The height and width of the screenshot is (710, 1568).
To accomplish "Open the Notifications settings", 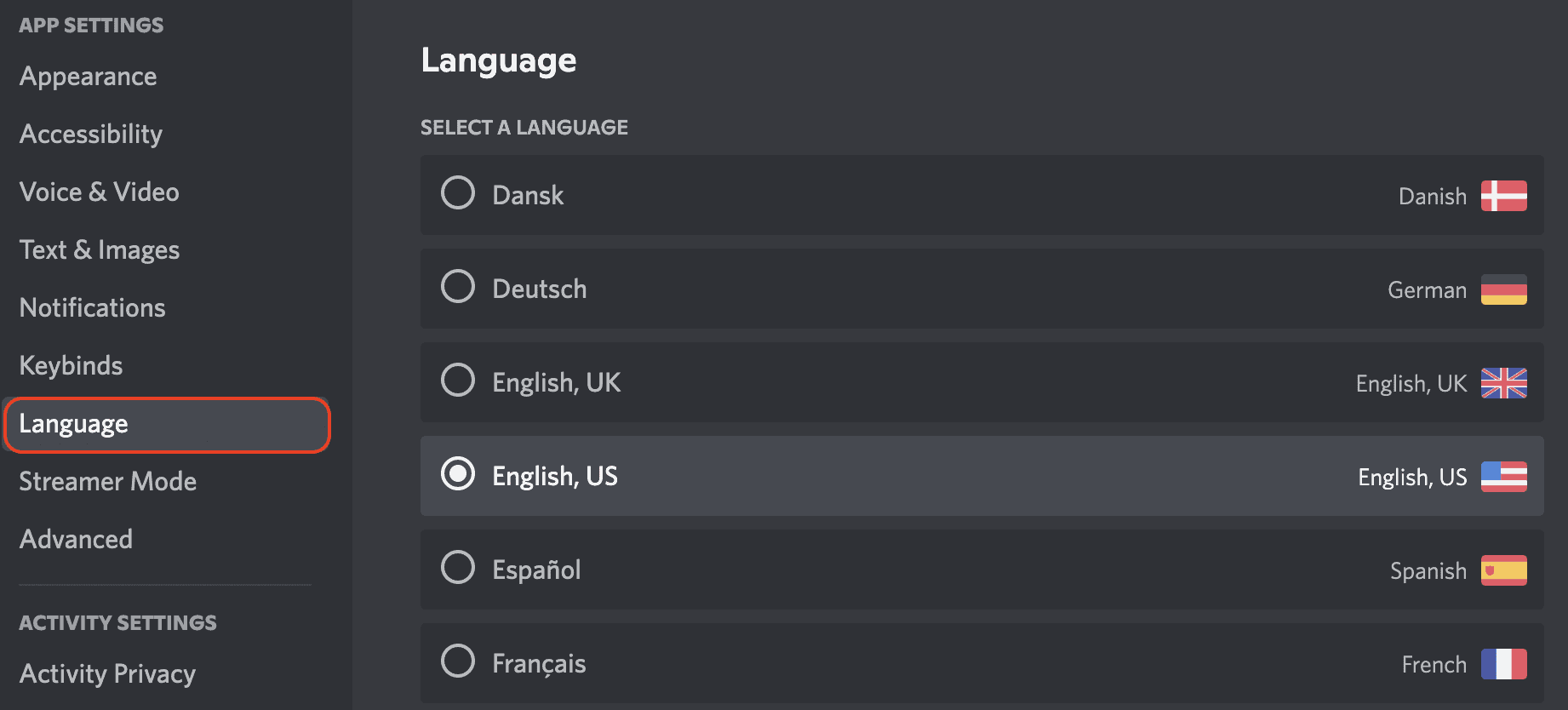I will 92,307.
